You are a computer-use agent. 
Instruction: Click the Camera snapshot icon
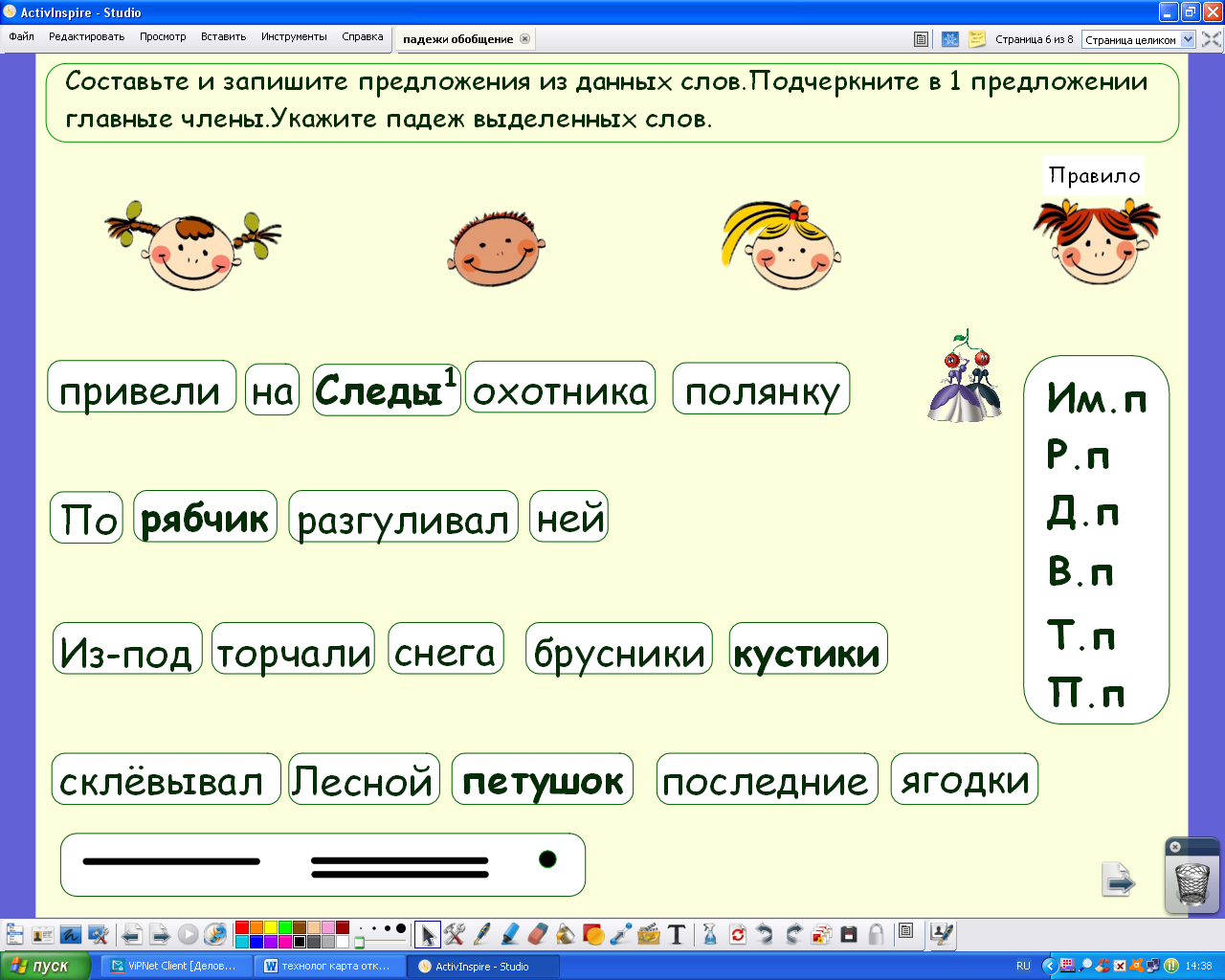click(x=849, y=935)
